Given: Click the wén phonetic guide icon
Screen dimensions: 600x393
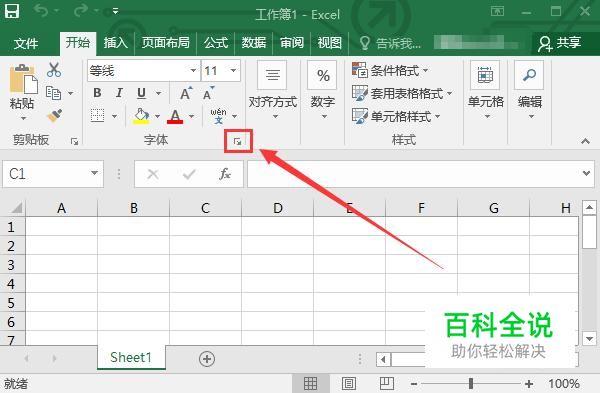Looking at the screenshot, I should pyautogui.click(x=218, y=116).
